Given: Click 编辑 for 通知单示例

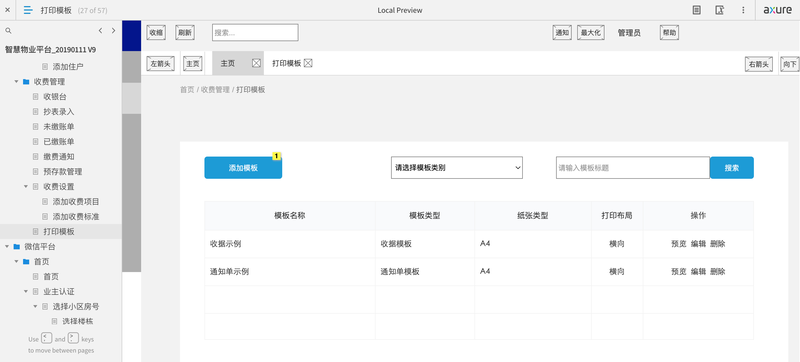Looking at the screenshot, I should pos(698,272).
